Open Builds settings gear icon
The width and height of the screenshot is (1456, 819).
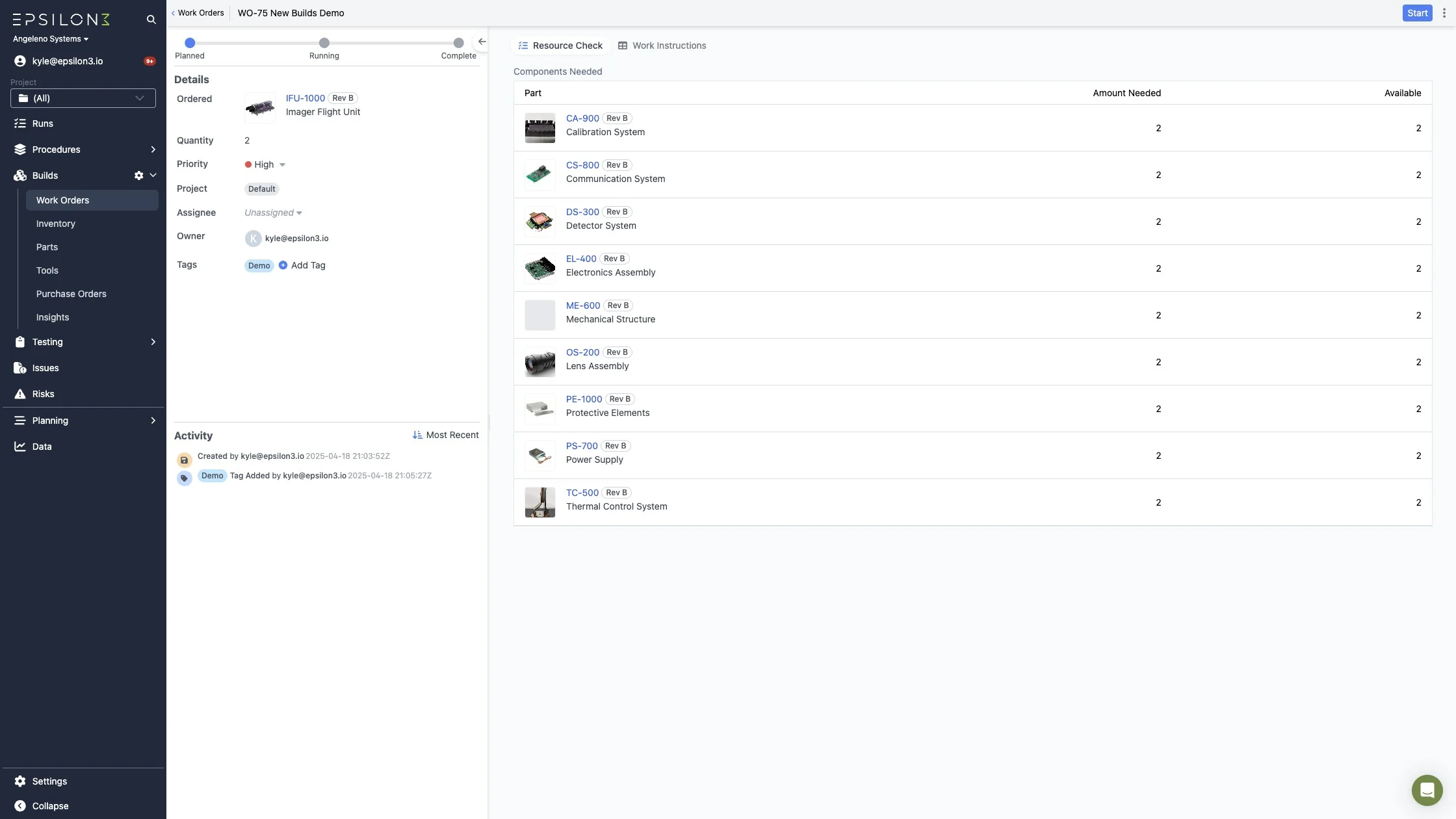(x=138, y=175)
